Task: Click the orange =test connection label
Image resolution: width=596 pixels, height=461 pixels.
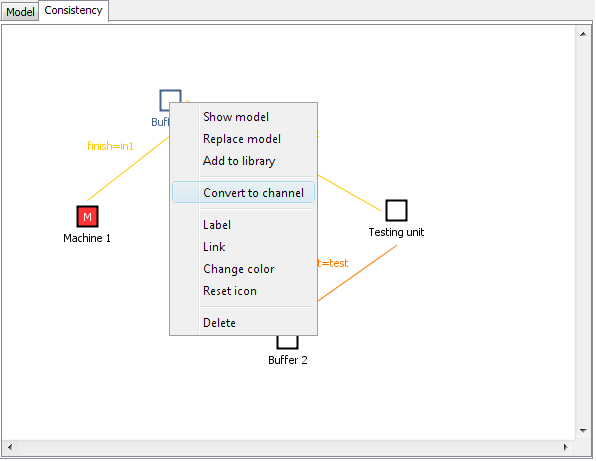Action: pyautogui.click(x=333, y=263)
